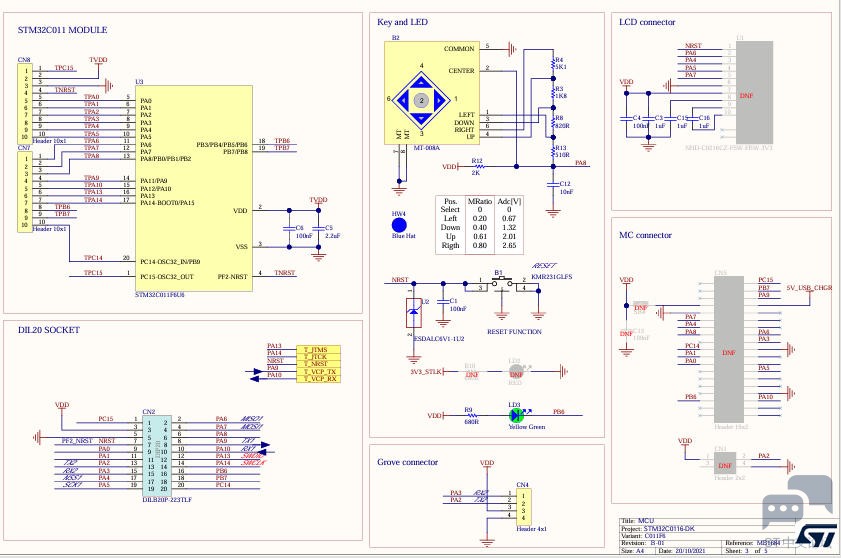Select the Blue Hat HW4 circle
The width and height of the screenshot is (841, 558).
coord(399,225)
